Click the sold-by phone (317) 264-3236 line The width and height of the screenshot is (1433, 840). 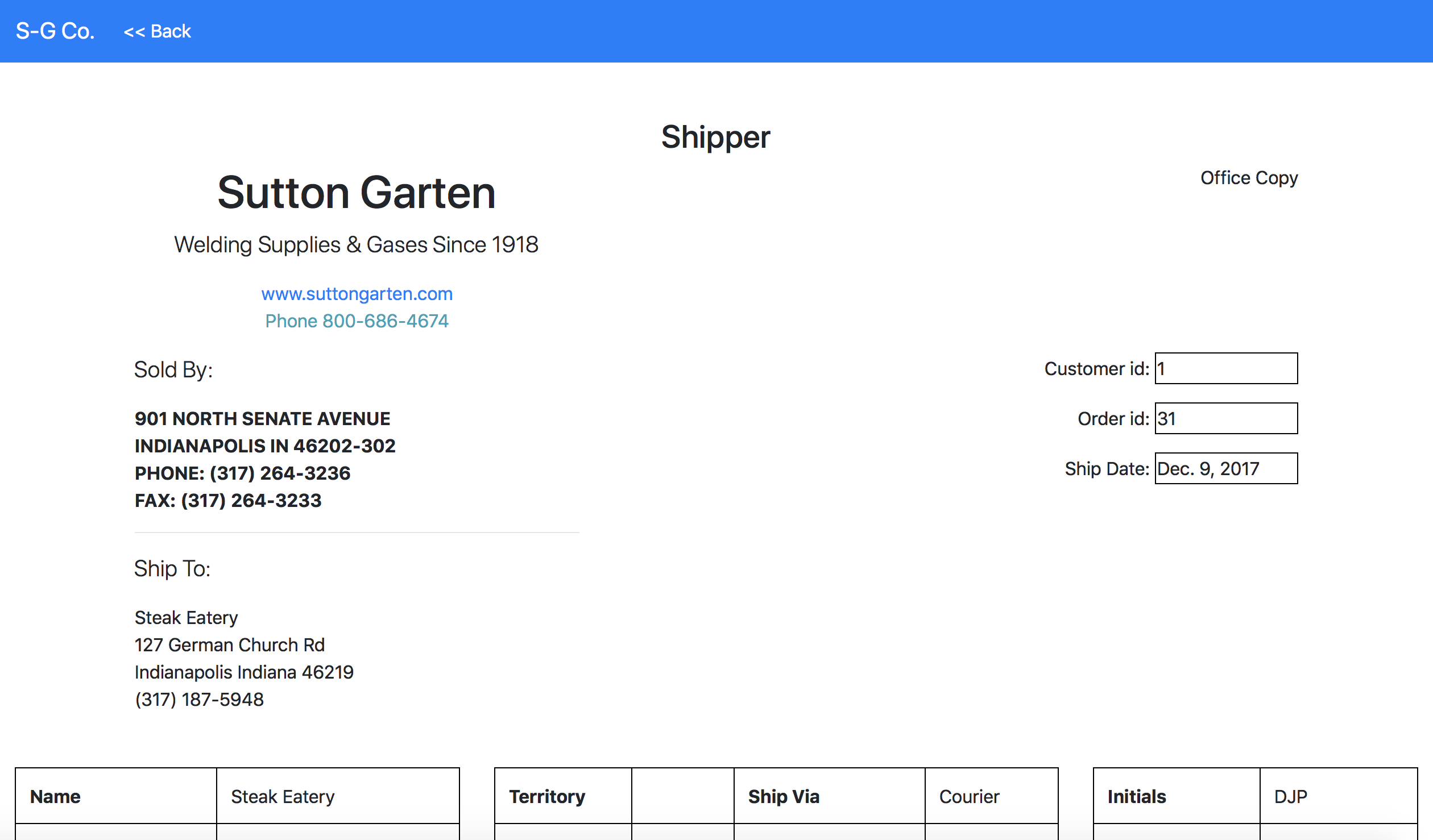tap(242, 473)
